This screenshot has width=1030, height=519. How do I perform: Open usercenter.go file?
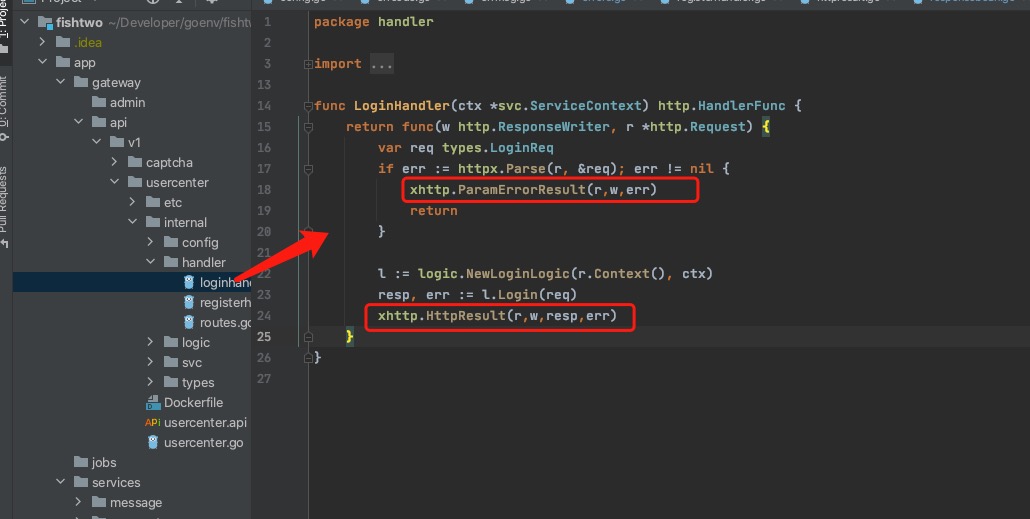pyautogui.click(x=204, y=442)
